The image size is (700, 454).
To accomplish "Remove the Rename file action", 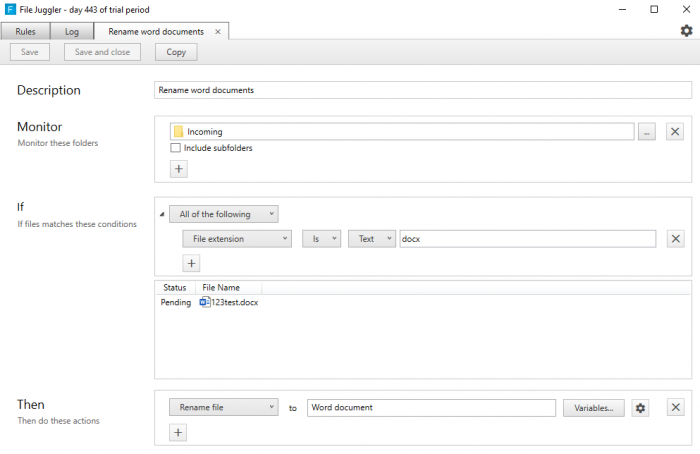I will [x=675, y=408].
